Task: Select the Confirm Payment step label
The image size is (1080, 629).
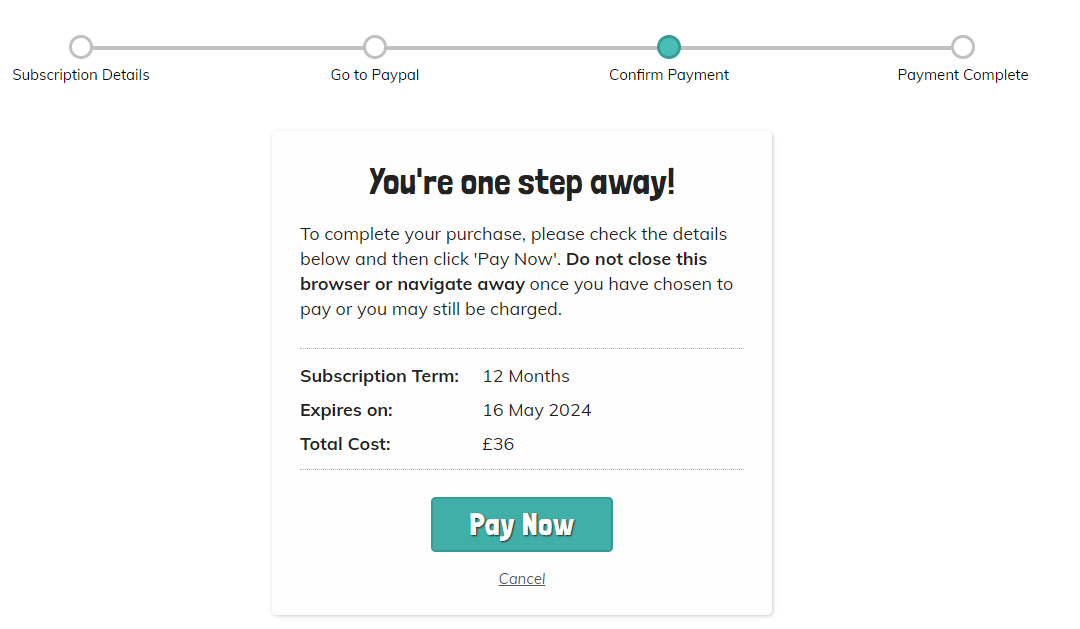Action: (669, 75)
